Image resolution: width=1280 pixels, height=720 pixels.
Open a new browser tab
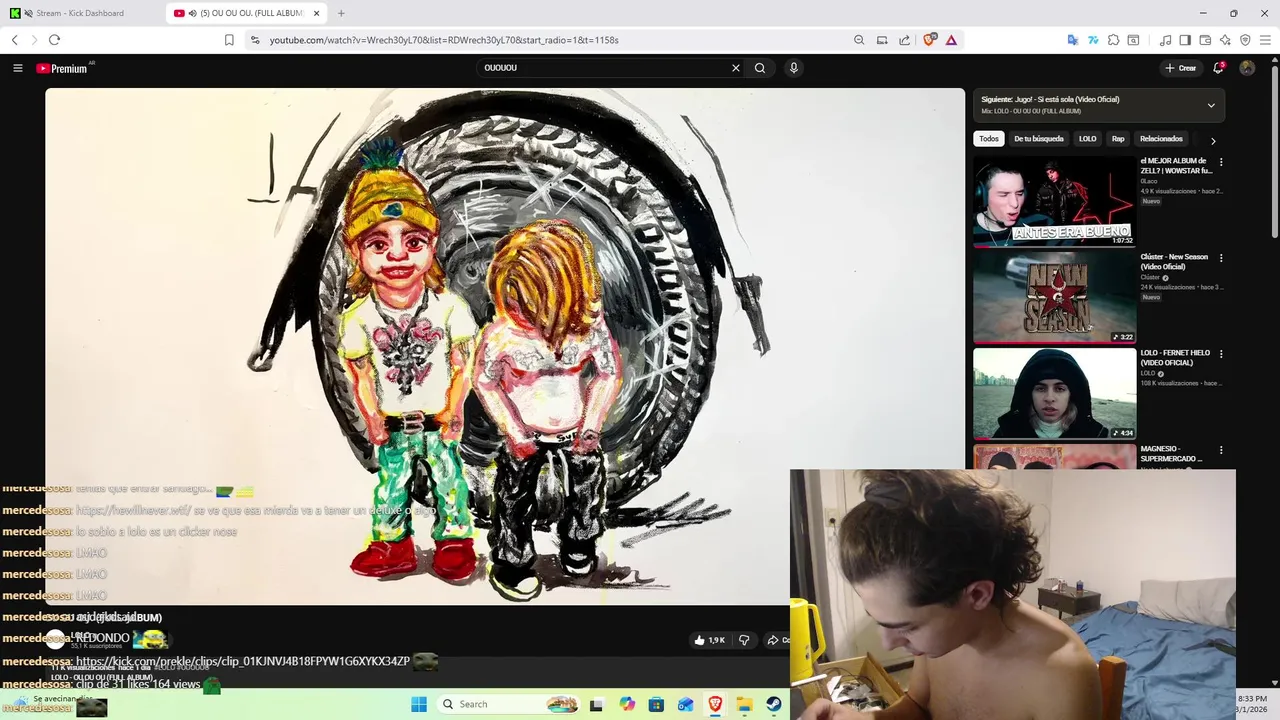tap(341, 13)
